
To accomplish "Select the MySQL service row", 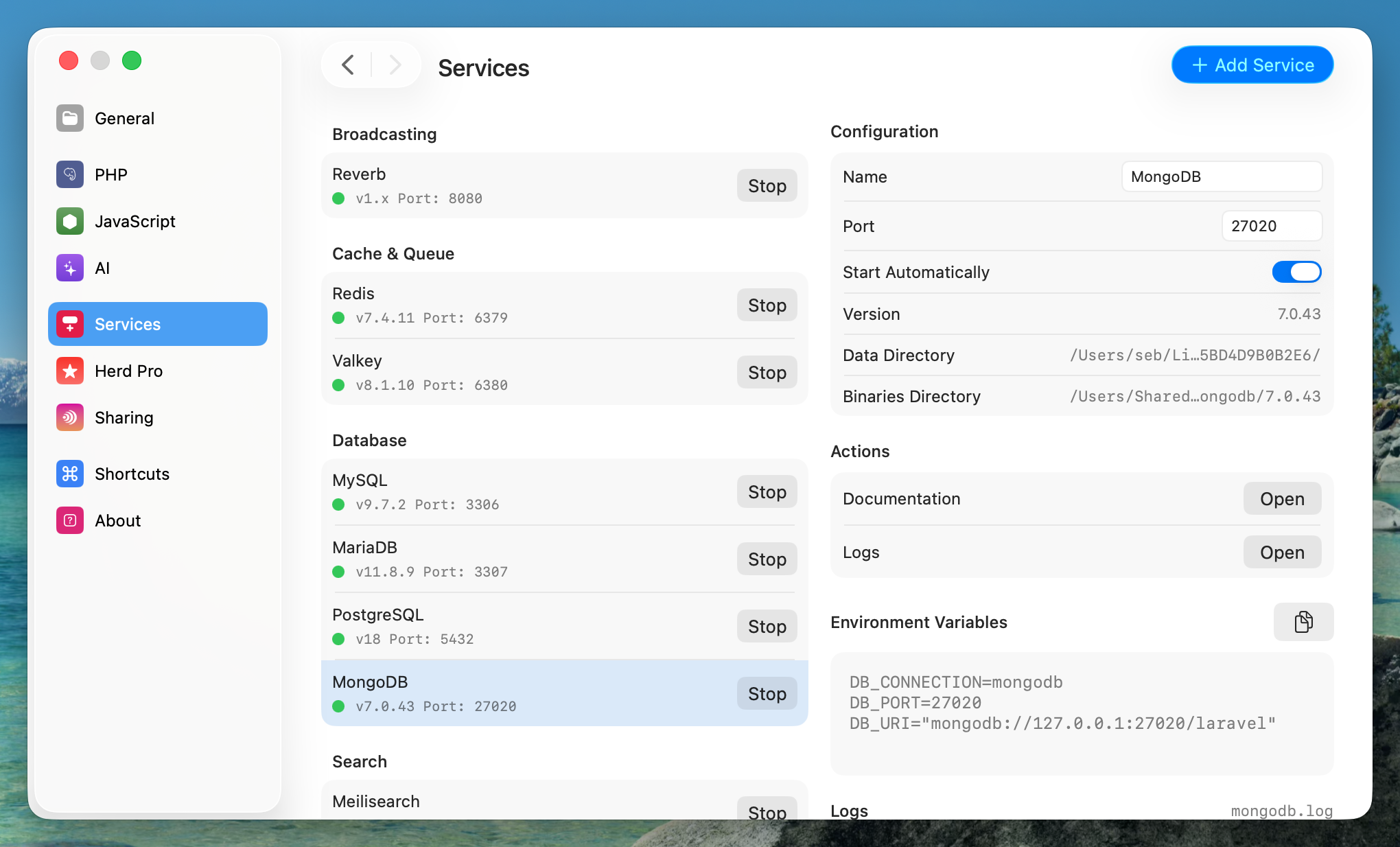I will pyautogui.click(x=564, y=491).
